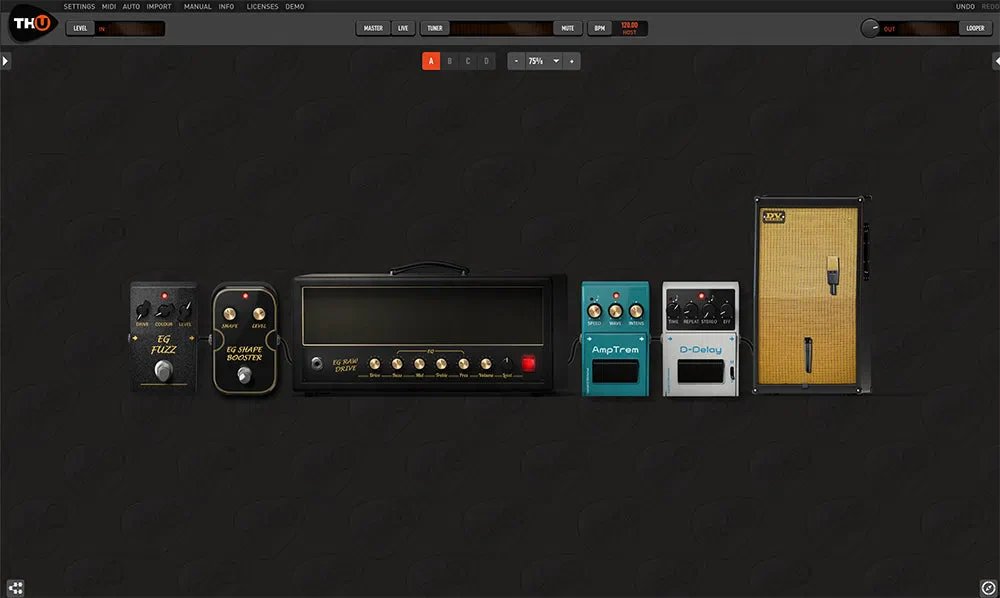Adjust the output level knob
1000x598 pixels.
pyautogui.click(x=870, y=28)
